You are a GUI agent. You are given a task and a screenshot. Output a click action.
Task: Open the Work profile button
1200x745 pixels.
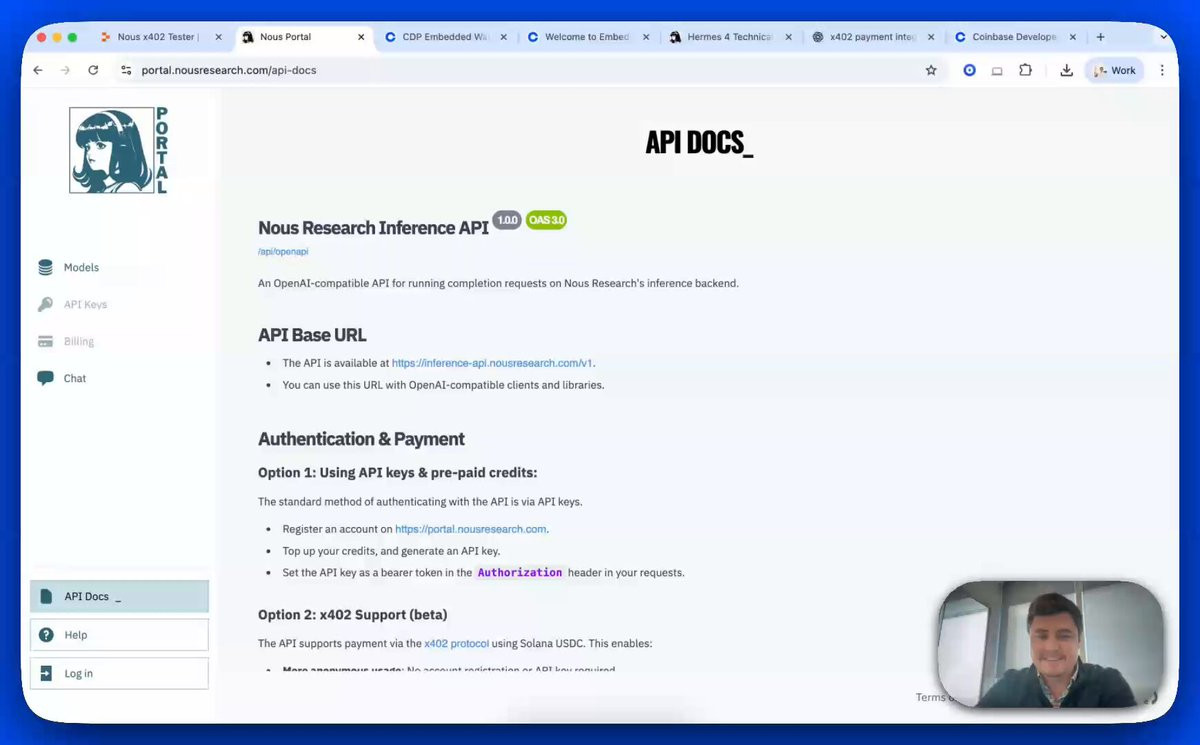(x=1114, y=70)
